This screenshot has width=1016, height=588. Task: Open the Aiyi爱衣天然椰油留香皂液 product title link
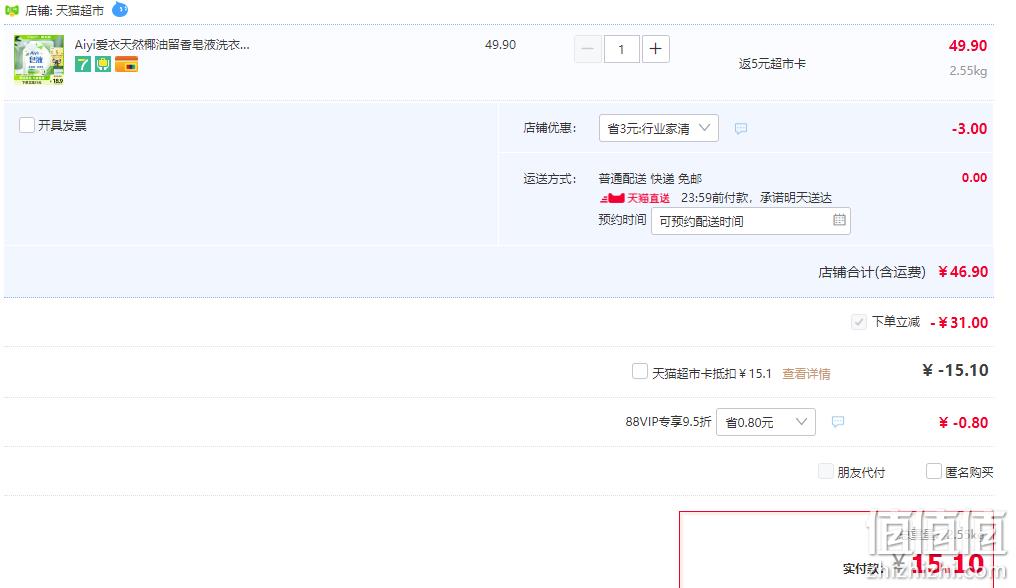[x=162, y=45]
